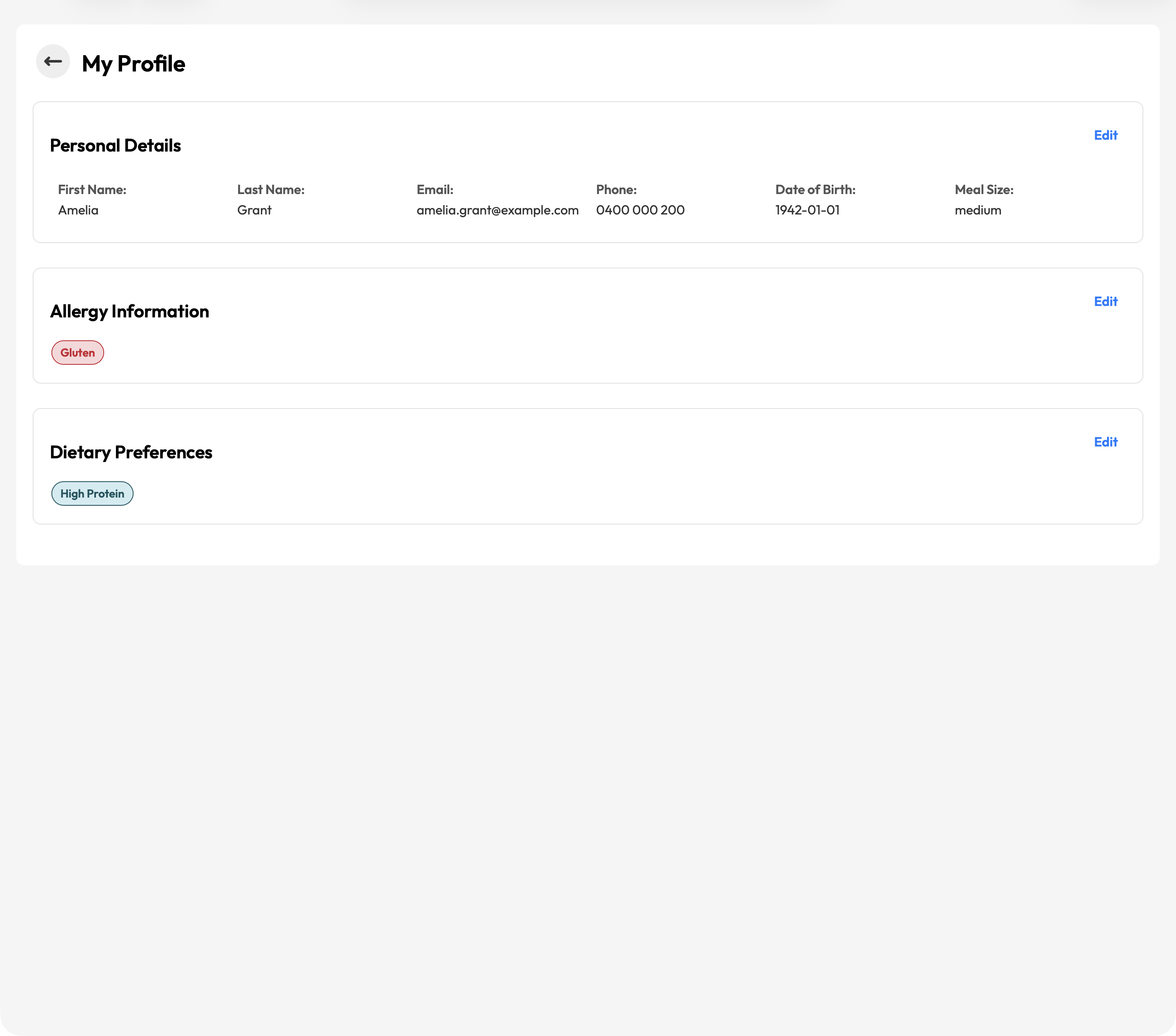
Task: Click the First Name label
Action: 92,190
